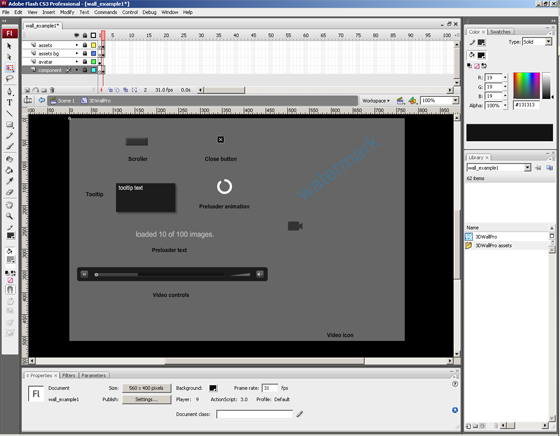
Task: Select the Free Transform tool
Action: pyautogui.click(x=10, y=67)
